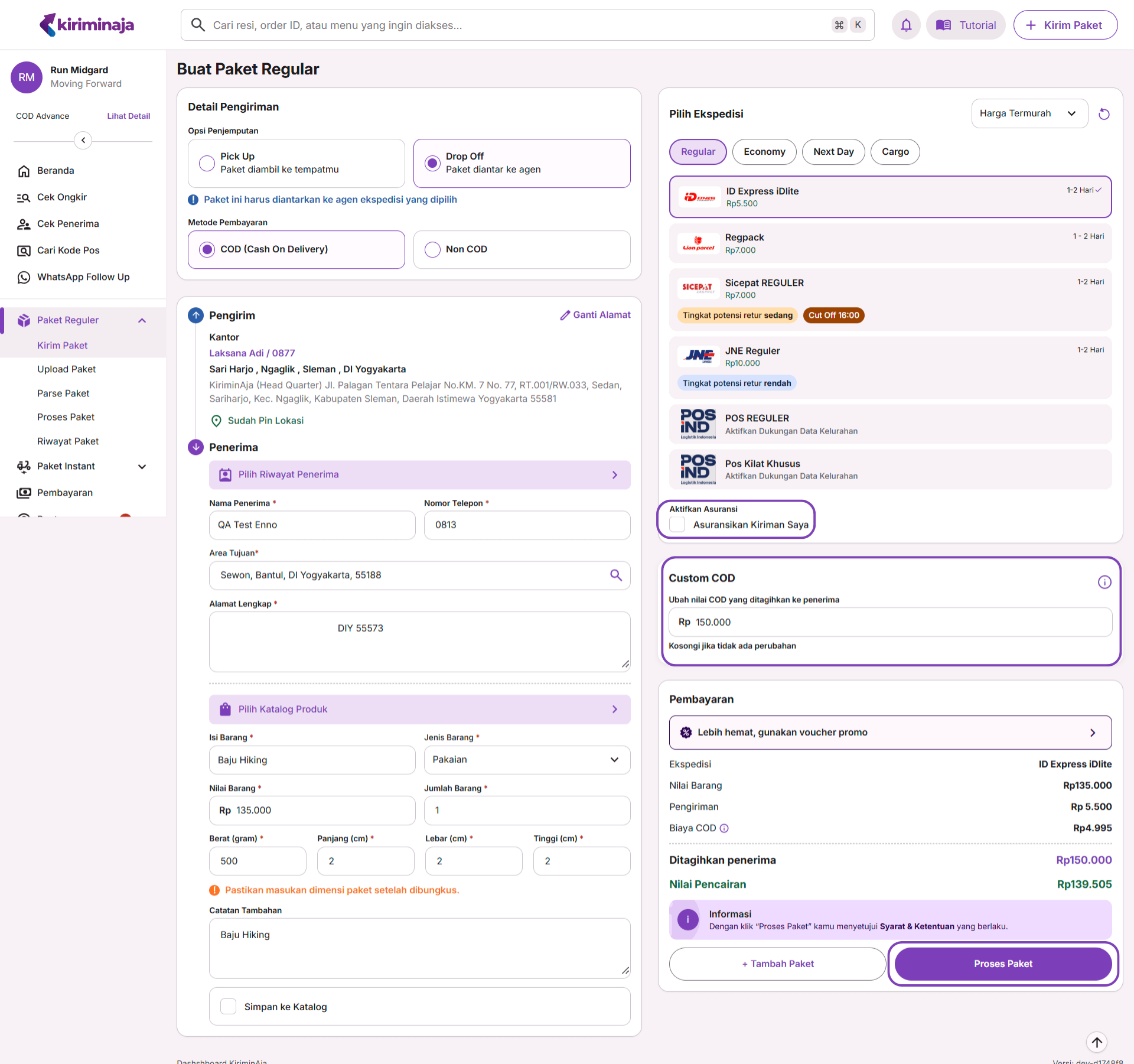Click the Custom COD info icon
This screenshot has width=1134, height=1064.
[x=1104, y=582]
